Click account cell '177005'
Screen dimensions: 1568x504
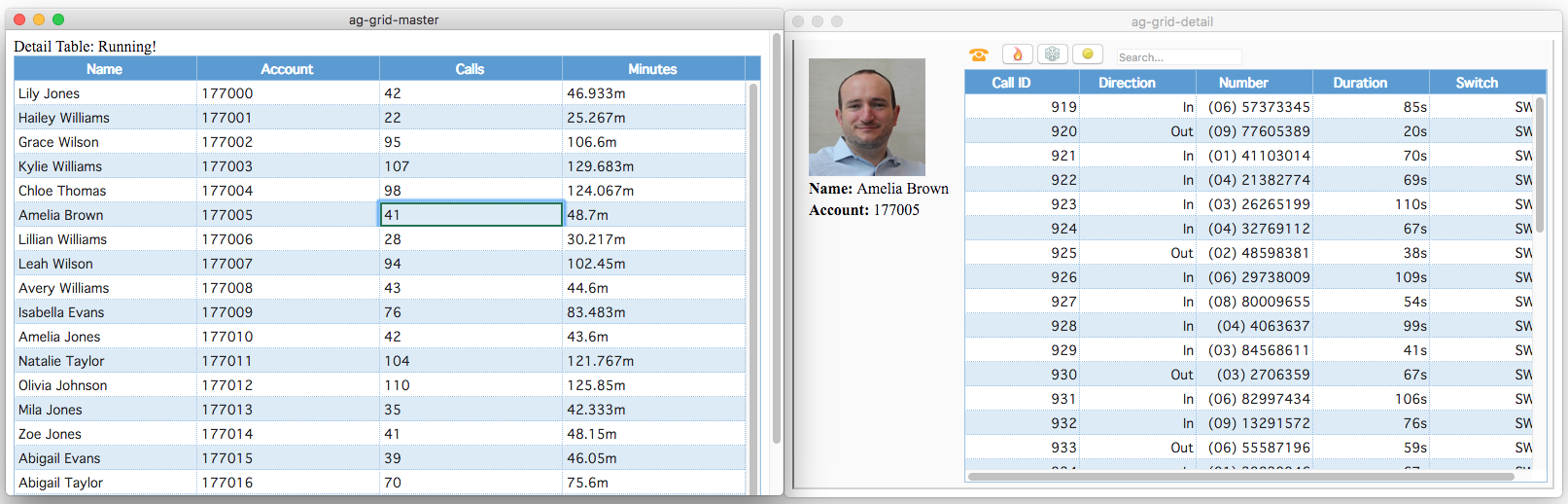[288, 215]
